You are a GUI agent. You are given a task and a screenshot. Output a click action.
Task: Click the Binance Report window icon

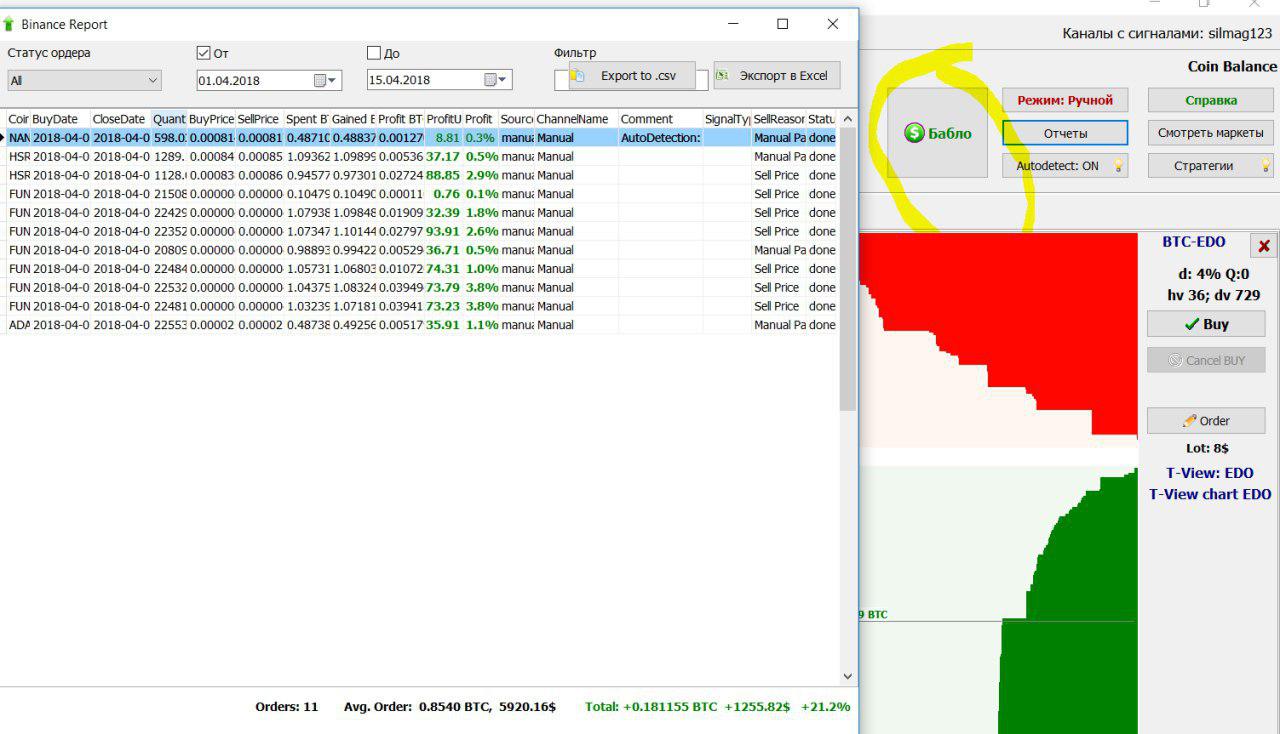(10, 24)
